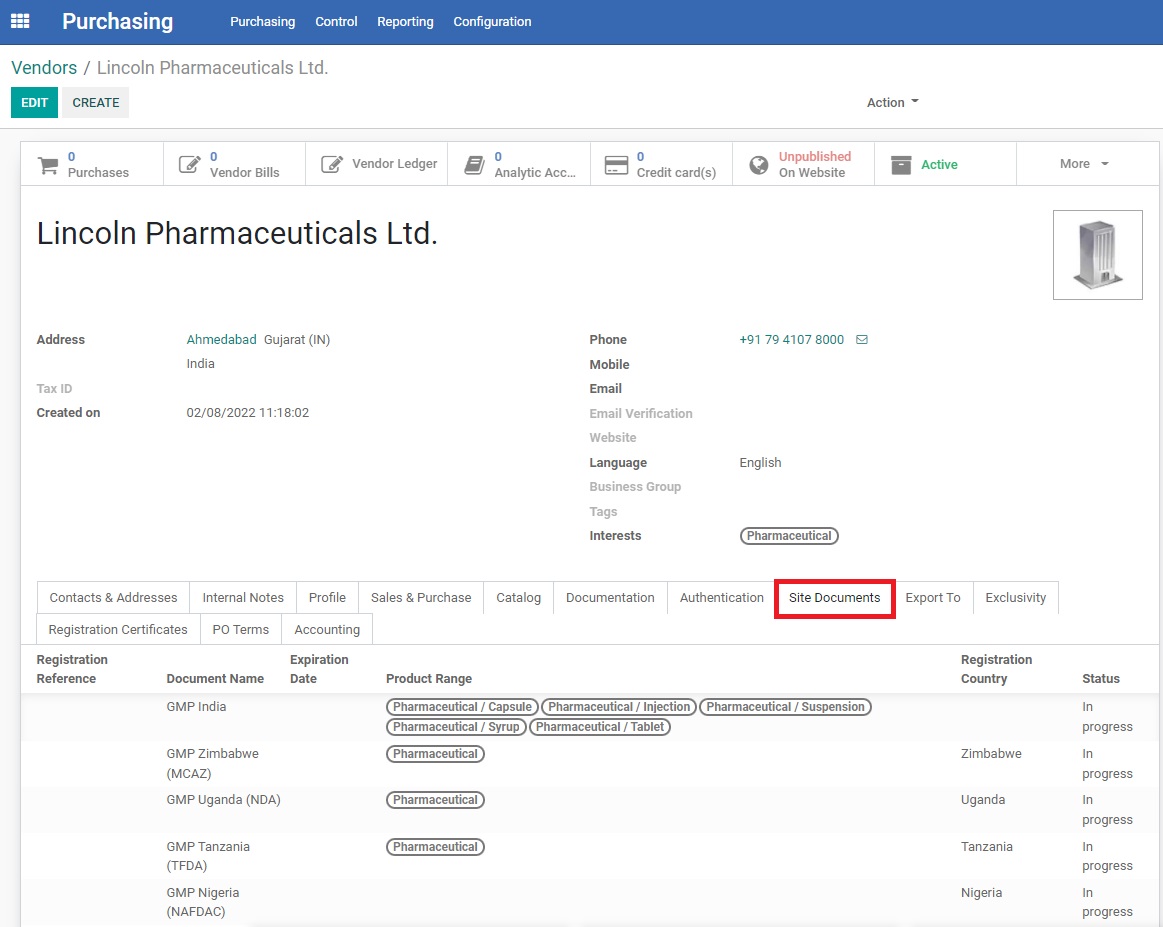Sort by Registration Reference column header
The image size is (1163, 927).
click(72, 669)
